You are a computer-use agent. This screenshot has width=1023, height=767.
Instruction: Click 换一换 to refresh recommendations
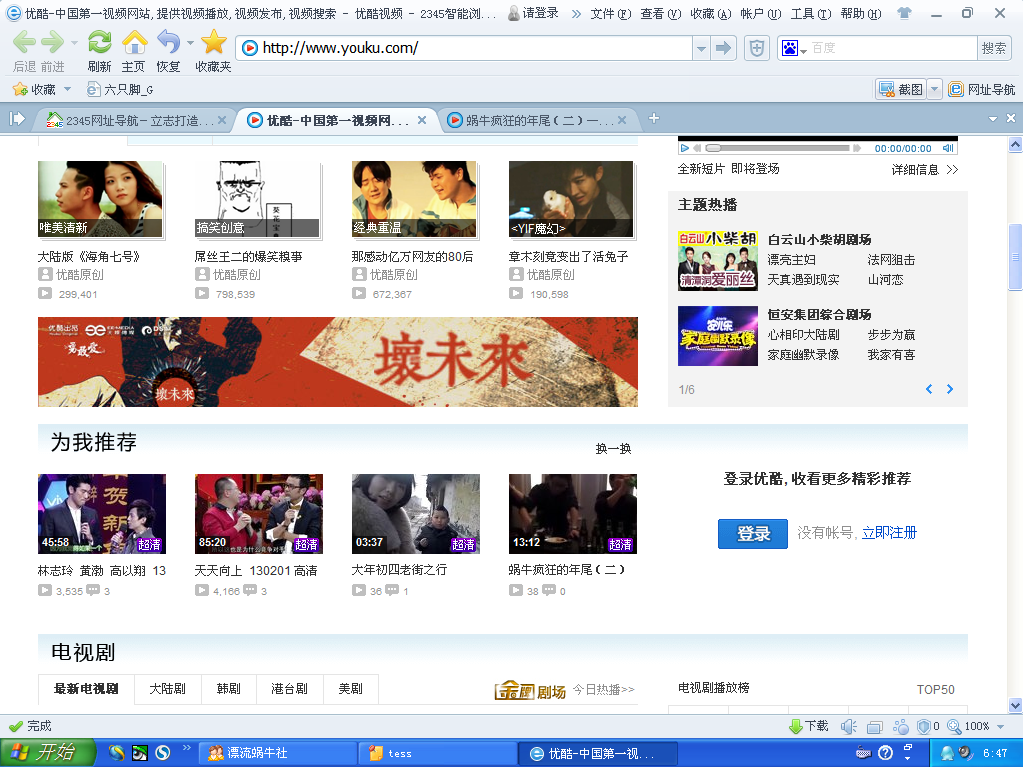[613, 449]
